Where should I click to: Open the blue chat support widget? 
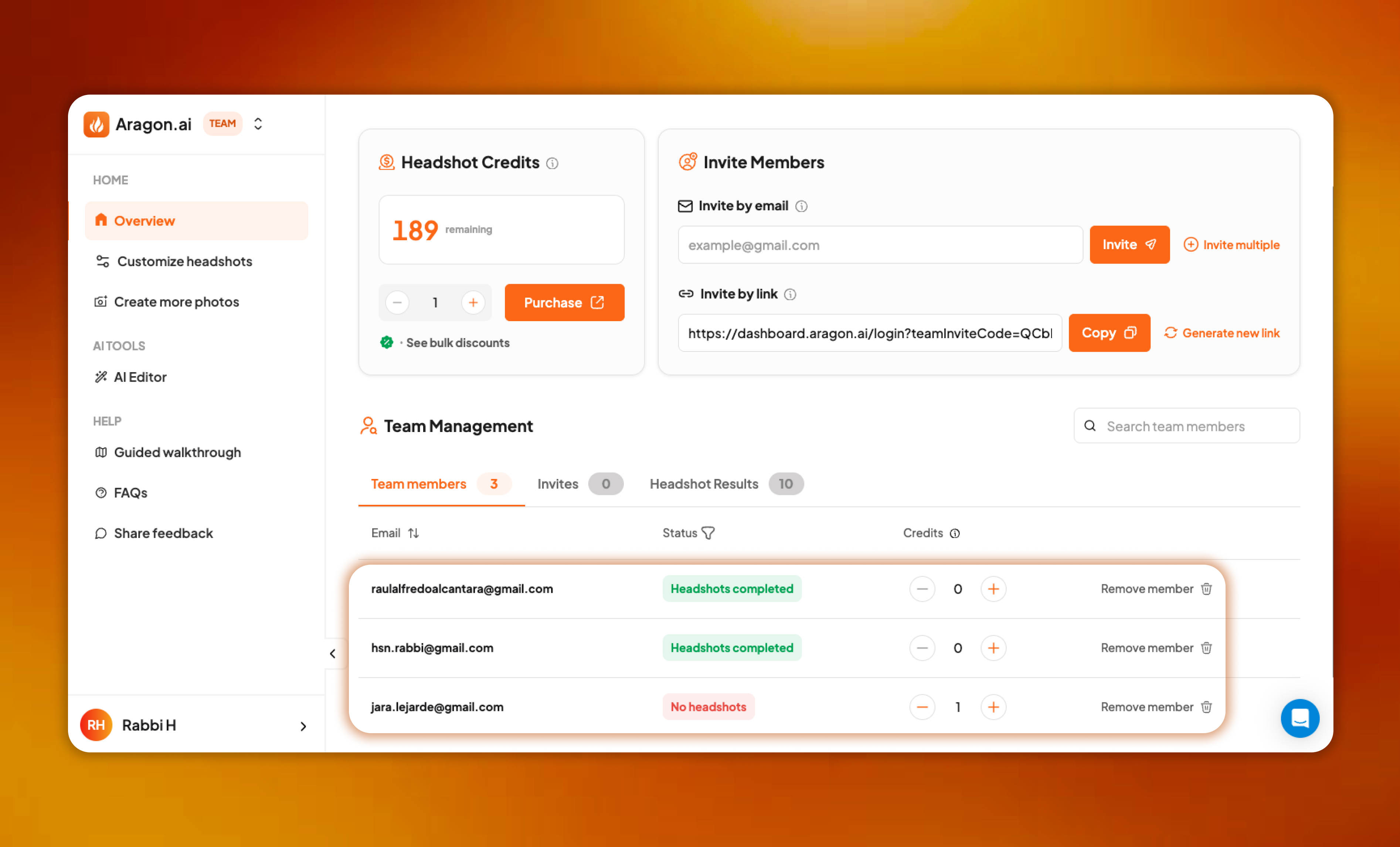tap(1300, 719)
